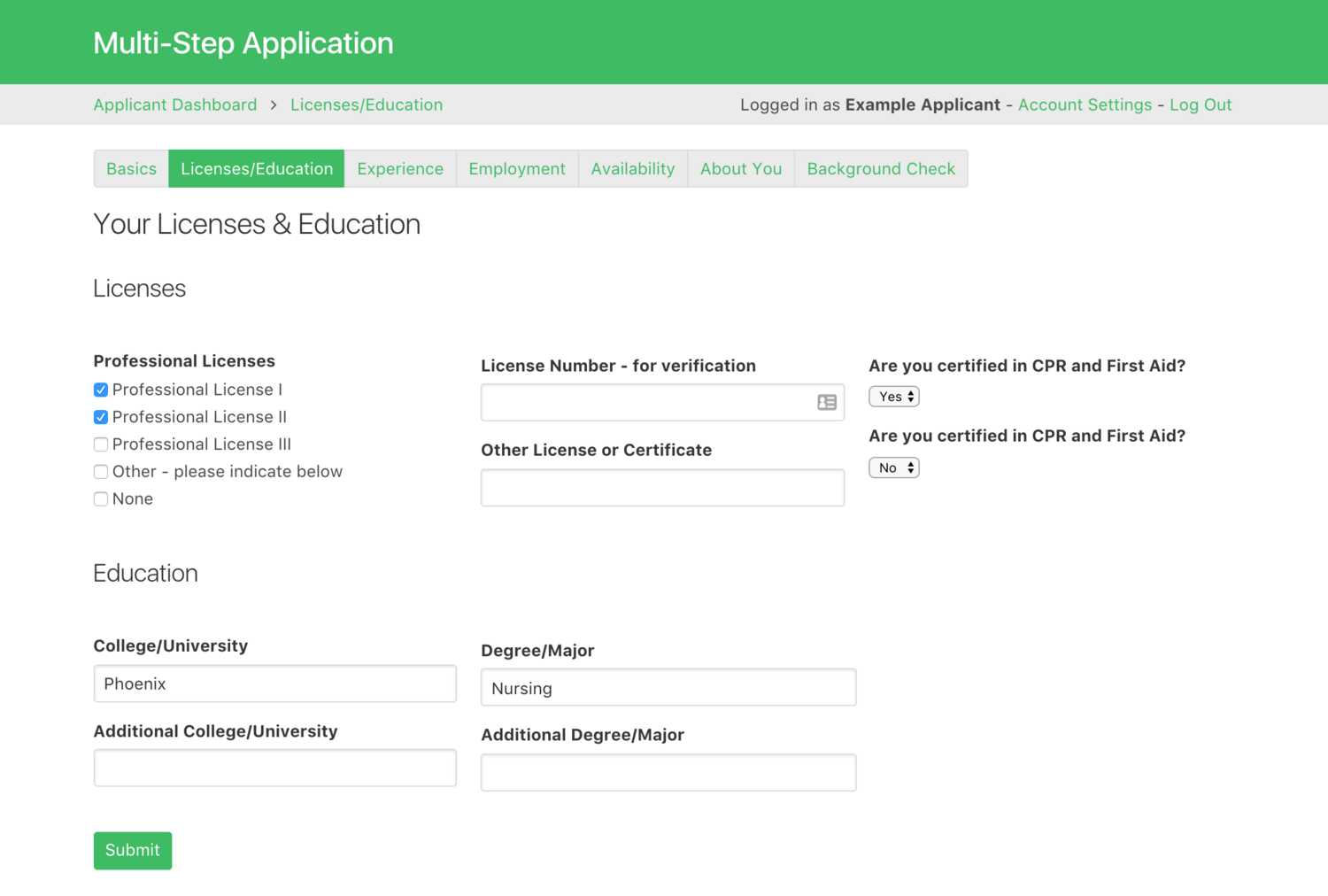Focus the Other License or Certificate field
Screen dimensions: 1328x896
[x=662, y=488]
